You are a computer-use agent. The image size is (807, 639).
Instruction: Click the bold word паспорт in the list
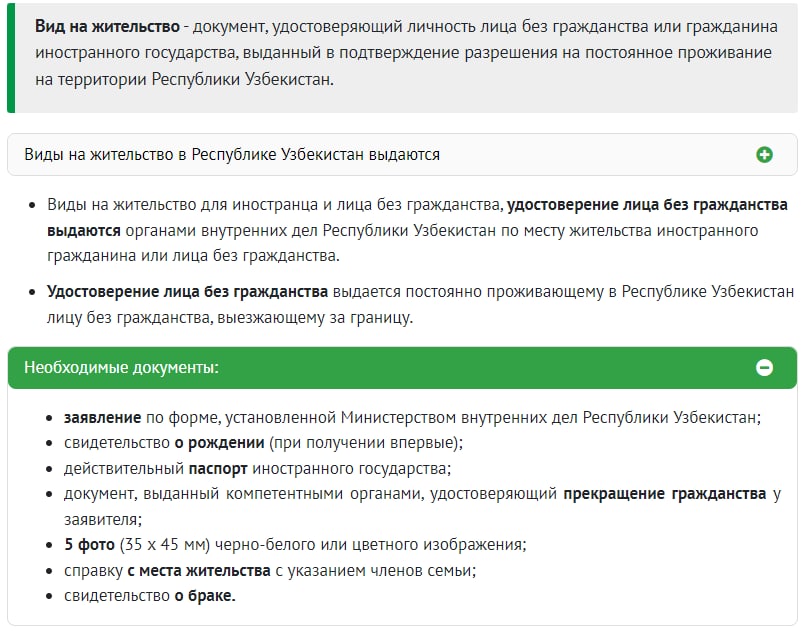click(218, 468)
